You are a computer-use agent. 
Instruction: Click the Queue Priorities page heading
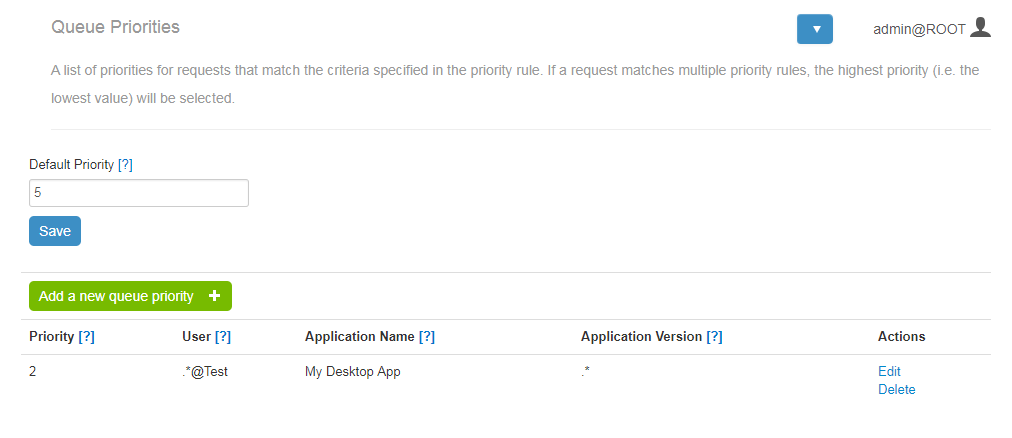pos(116,27)
